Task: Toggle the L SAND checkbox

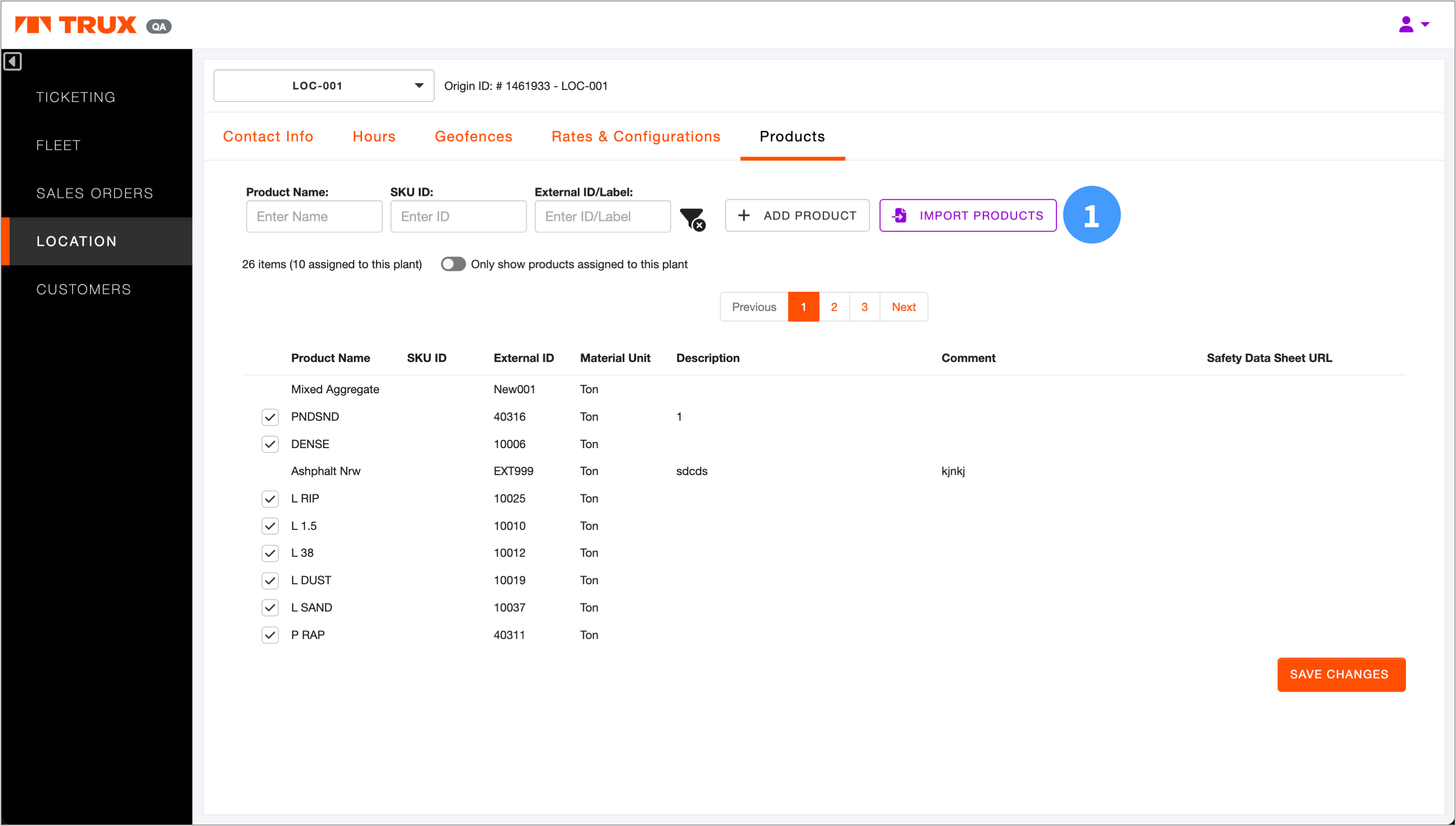Action: 270,607
